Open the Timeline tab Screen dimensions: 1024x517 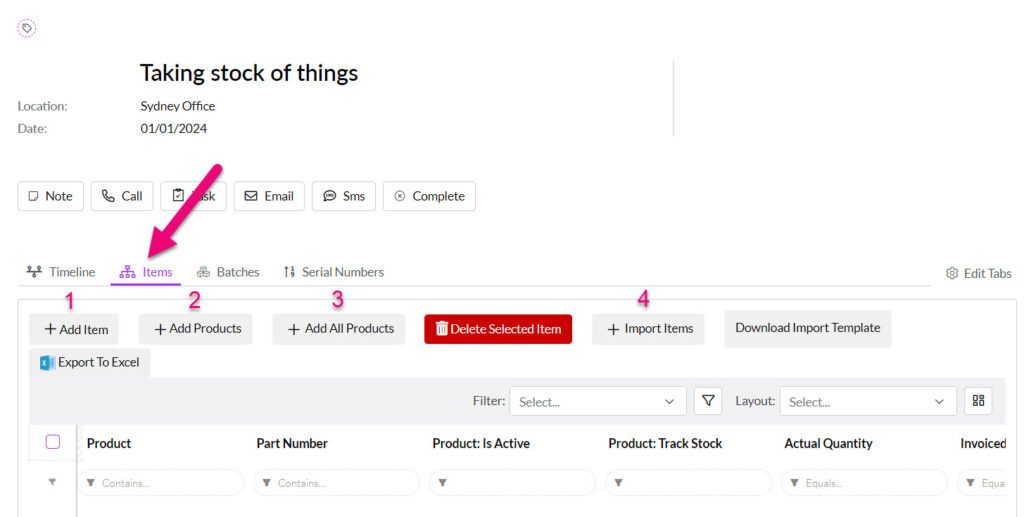61,272
